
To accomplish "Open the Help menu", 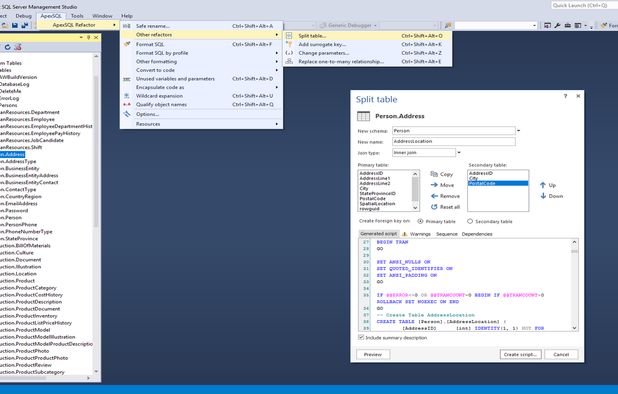I will pos(127,16).
